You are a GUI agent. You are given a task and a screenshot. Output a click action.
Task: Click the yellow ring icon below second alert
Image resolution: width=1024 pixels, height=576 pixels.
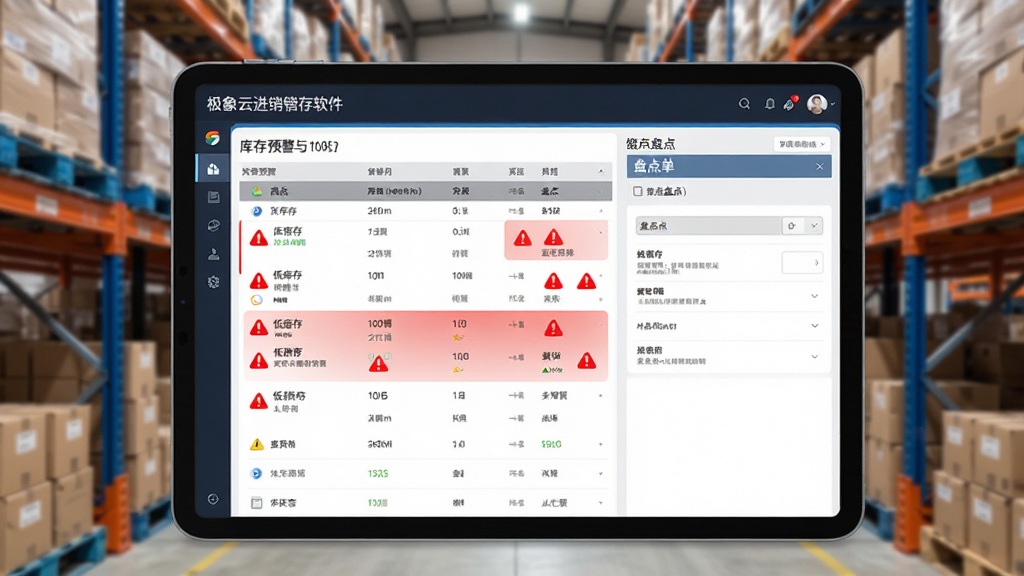point(257,300)
